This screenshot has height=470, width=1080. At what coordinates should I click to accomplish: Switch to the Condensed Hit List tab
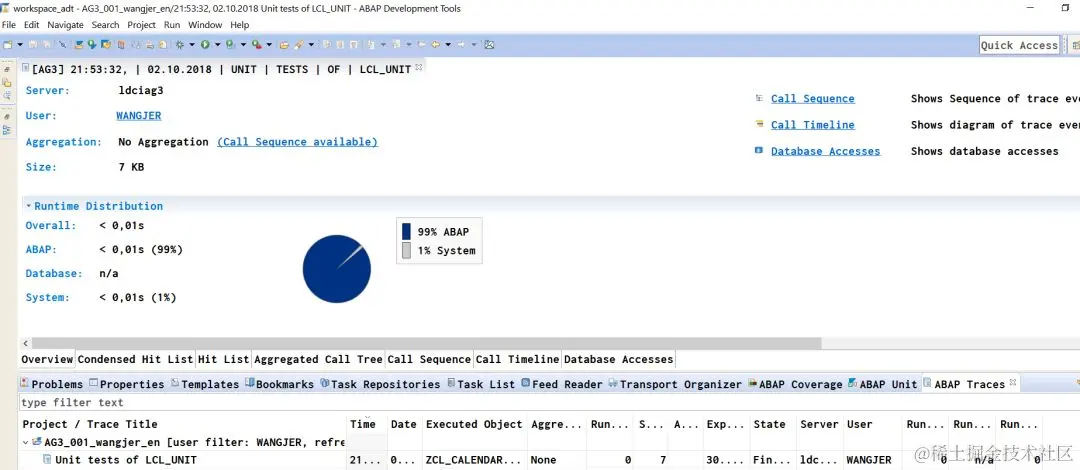tap(135, 359)
